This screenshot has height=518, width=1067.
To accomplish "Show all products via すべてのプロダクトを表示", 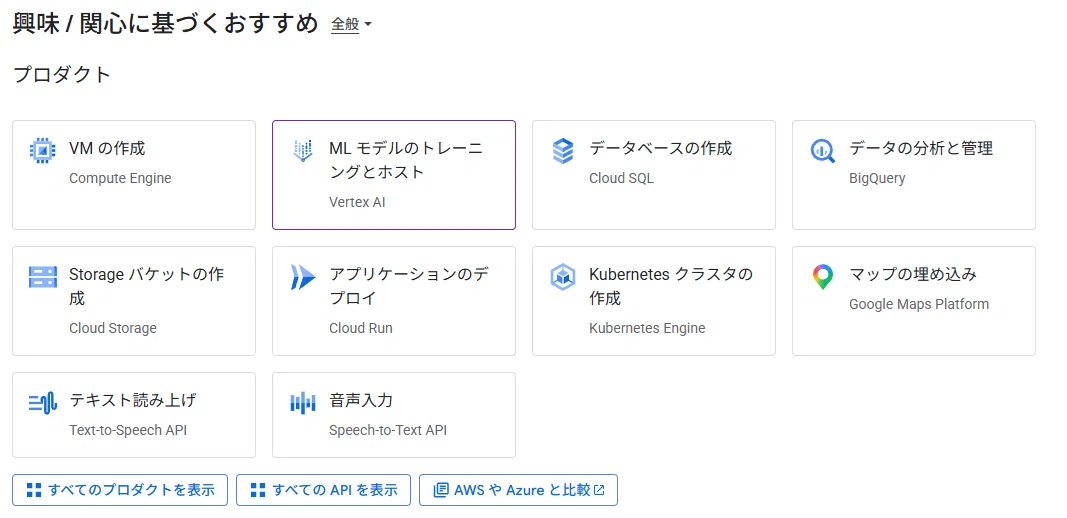I will [x=120, y=490].
